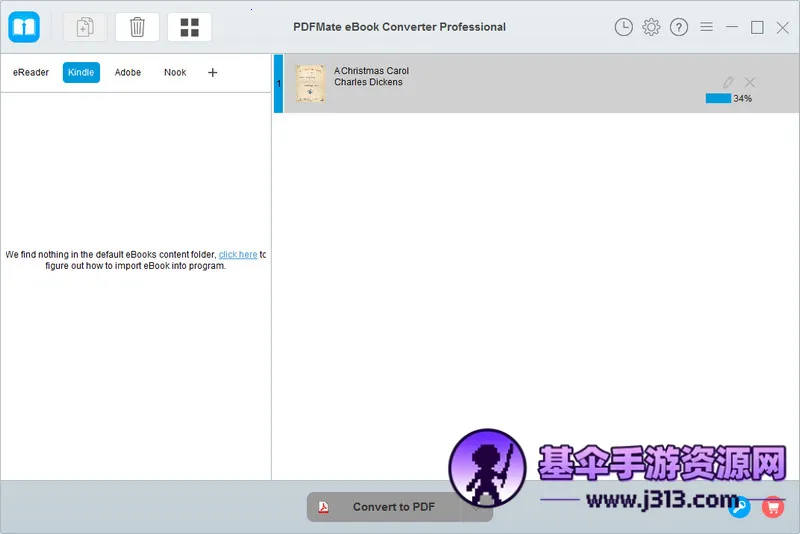Viewport: 800px width, 534px height.
Task: Edit metadata of A Christmas Carol with pencil
Action: 729,82
